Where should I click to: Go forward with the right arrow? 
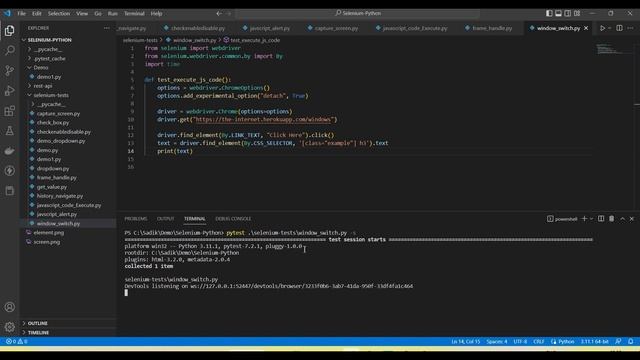[229, 13]
